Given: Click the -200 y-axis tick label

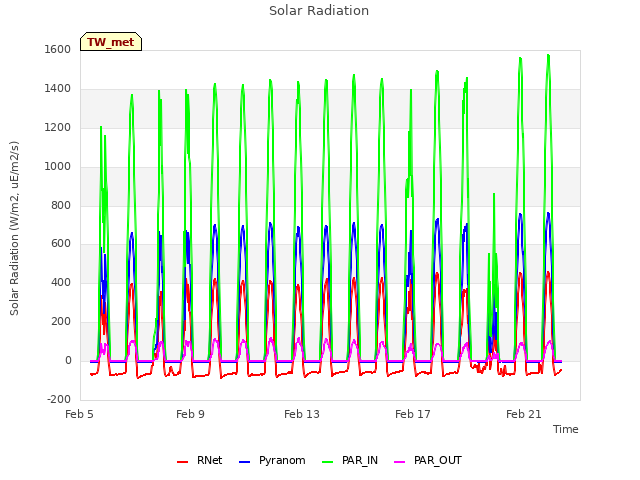Looking at the screenshot, I should [59, 400].
